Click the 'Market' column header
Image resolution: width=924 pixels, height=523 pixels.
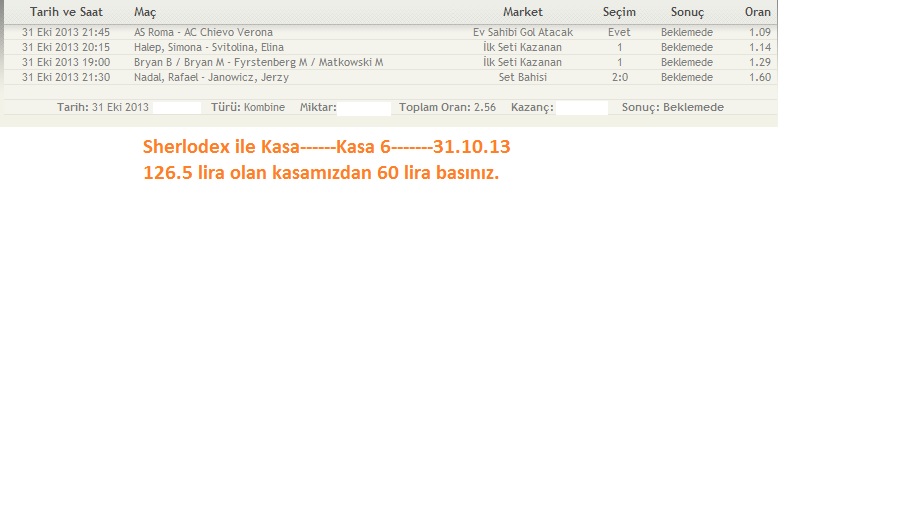[523, 12]
